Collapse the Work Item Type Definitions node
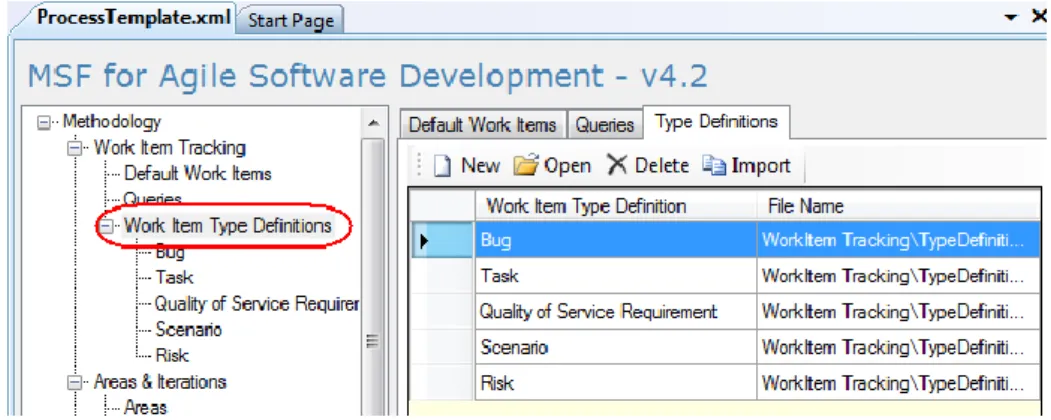Screen dimensions: 1051x420 pos(105,226)
